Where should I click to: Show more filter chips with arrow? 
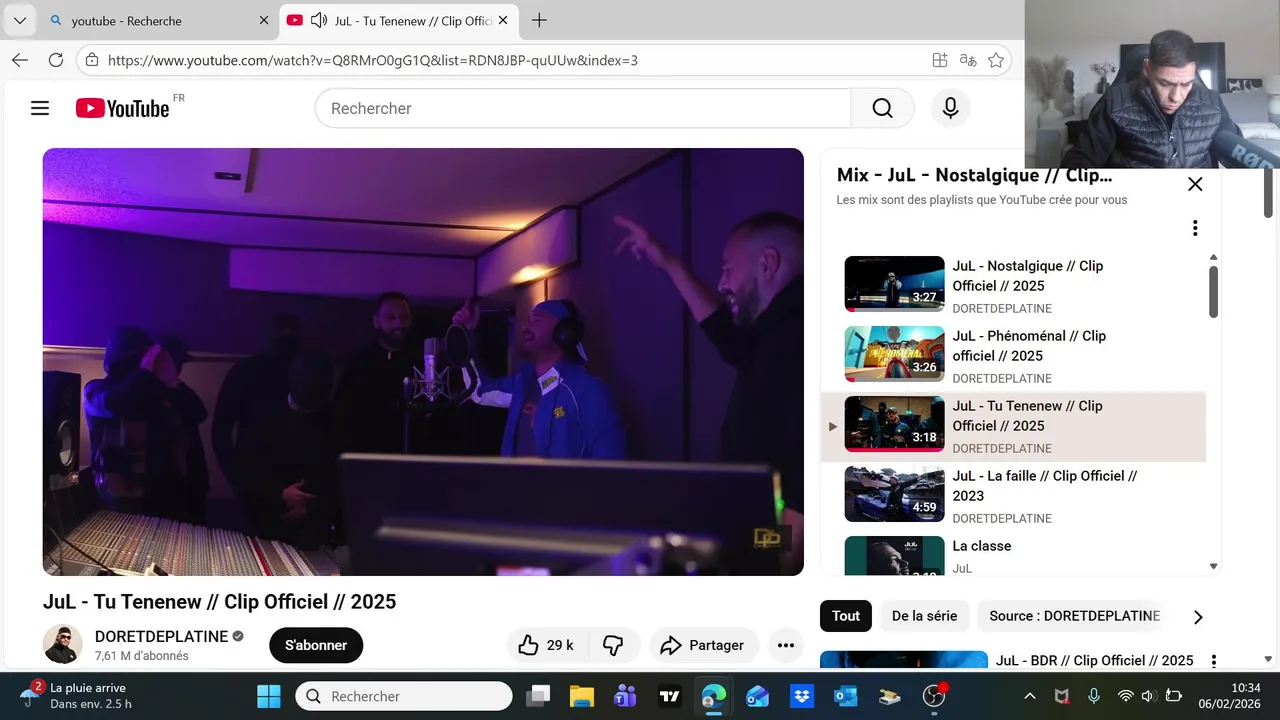1198,617
